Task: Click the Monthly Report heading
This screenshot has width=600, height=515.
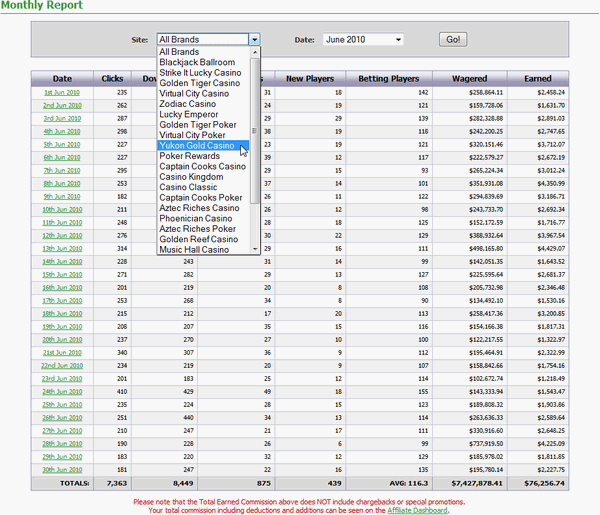Action: pyautogui.click(x=41, y=5)
